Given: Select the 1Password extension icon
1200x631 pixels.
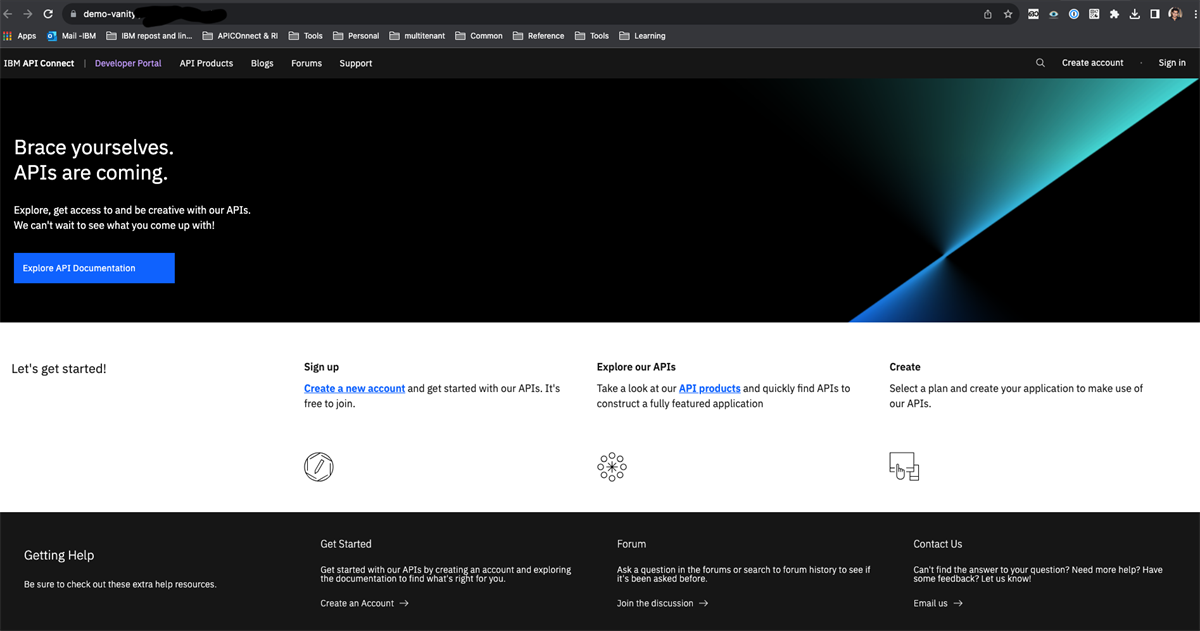Looking at the screenshot, I should coord(1073,14).
